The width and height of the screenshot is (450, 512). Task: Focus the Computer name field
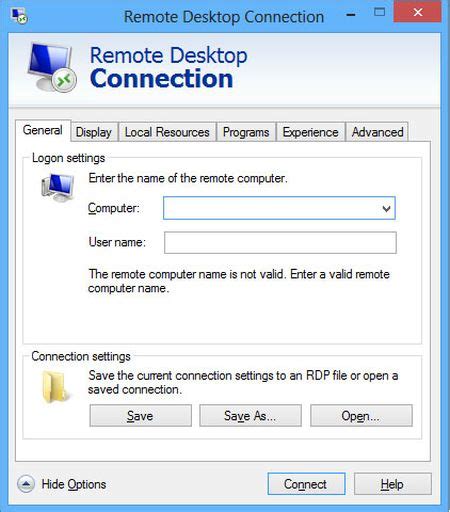279,208
